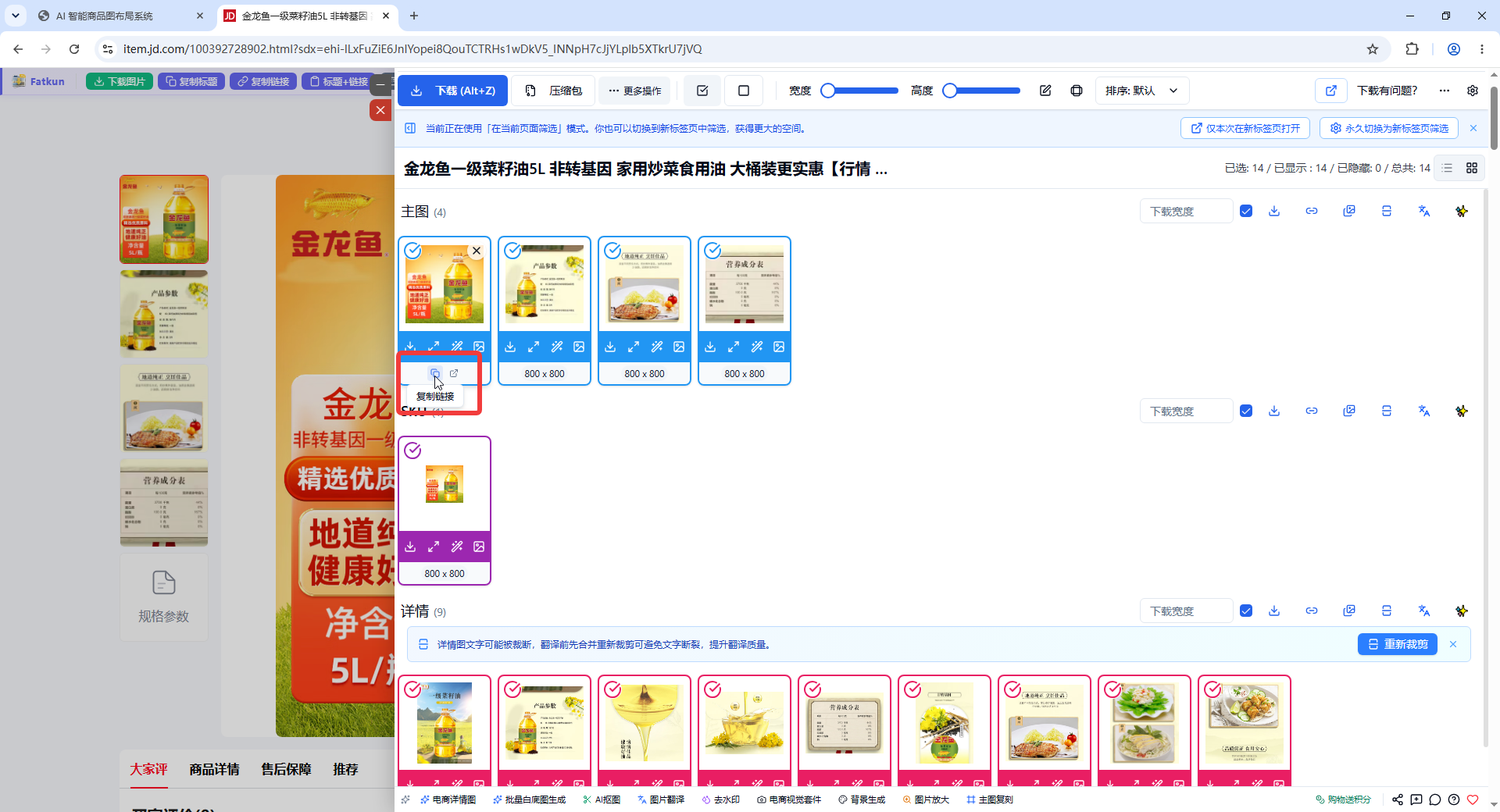
Task: Click 永久切换为新标签页筛选 button
Action: [1389, 128]
